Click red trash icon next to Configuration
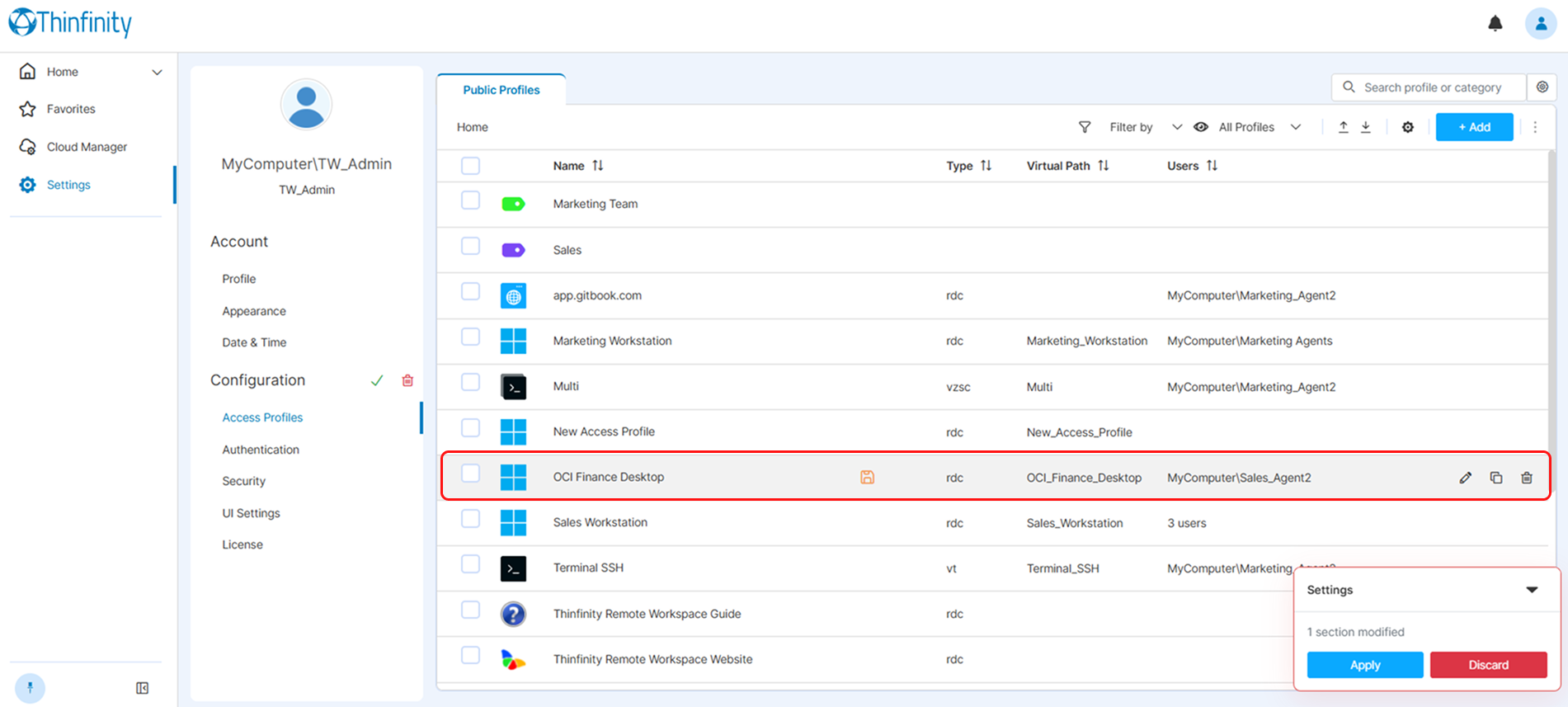 (407, 380)
